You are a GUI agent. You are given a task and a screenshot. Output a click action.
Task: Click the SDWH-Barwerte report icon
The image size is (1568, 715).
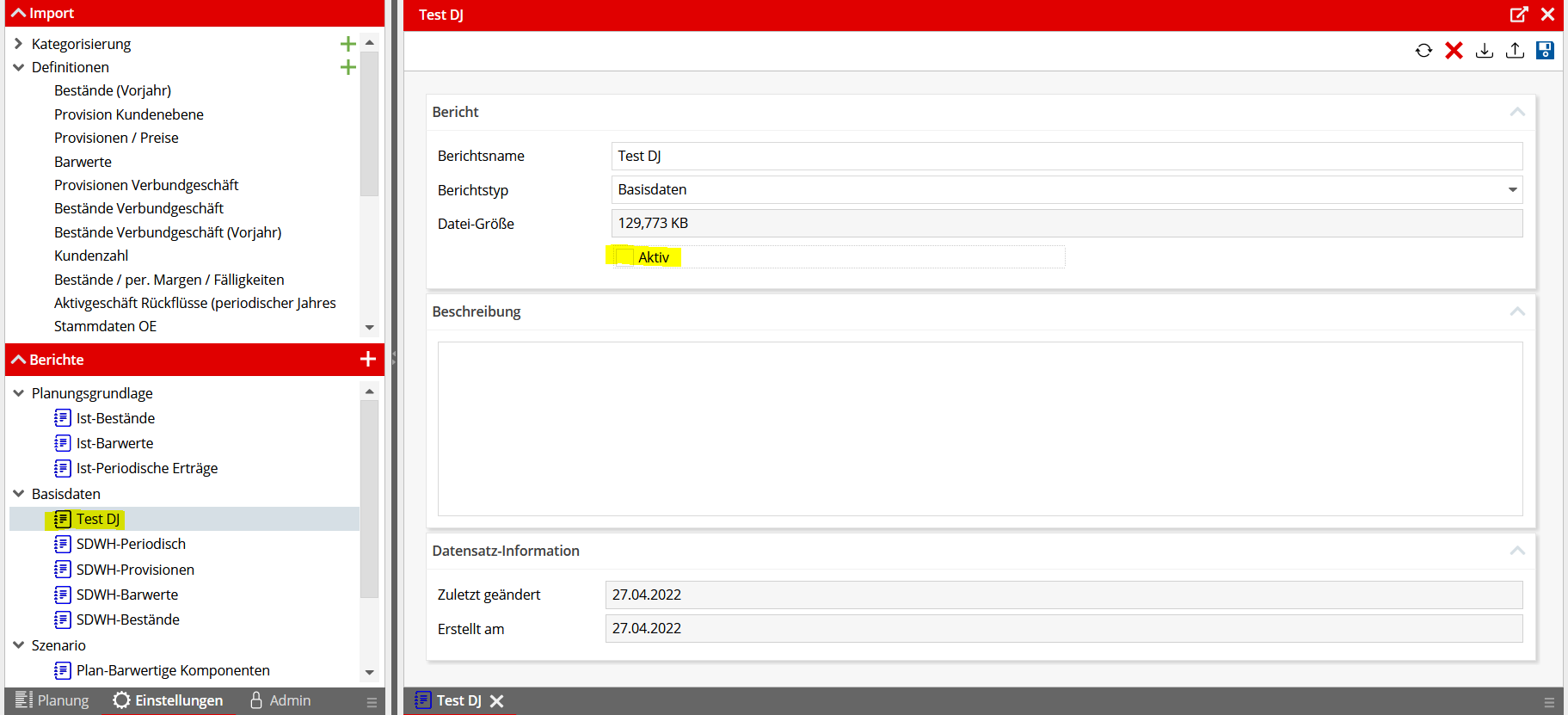pyautogui.click(x=63, y=595)
